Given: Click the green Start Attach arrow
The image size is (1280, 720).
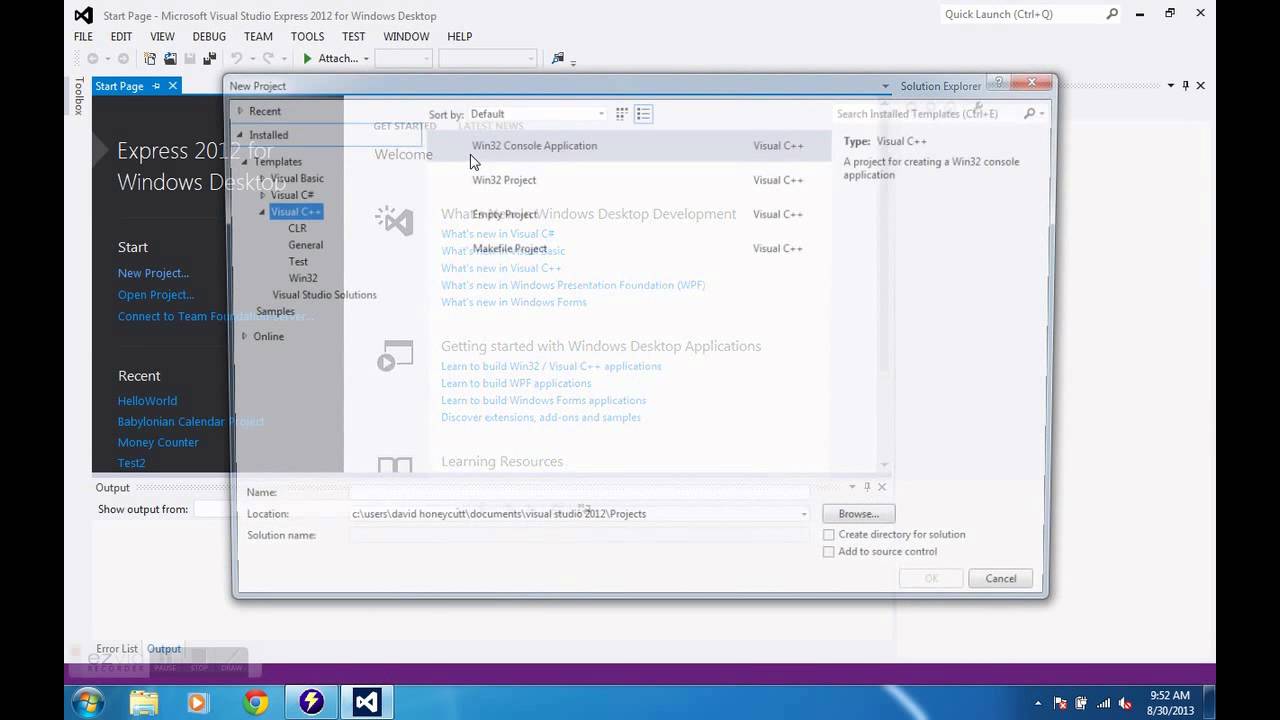Looking at the screenshot, I should 308,59.
